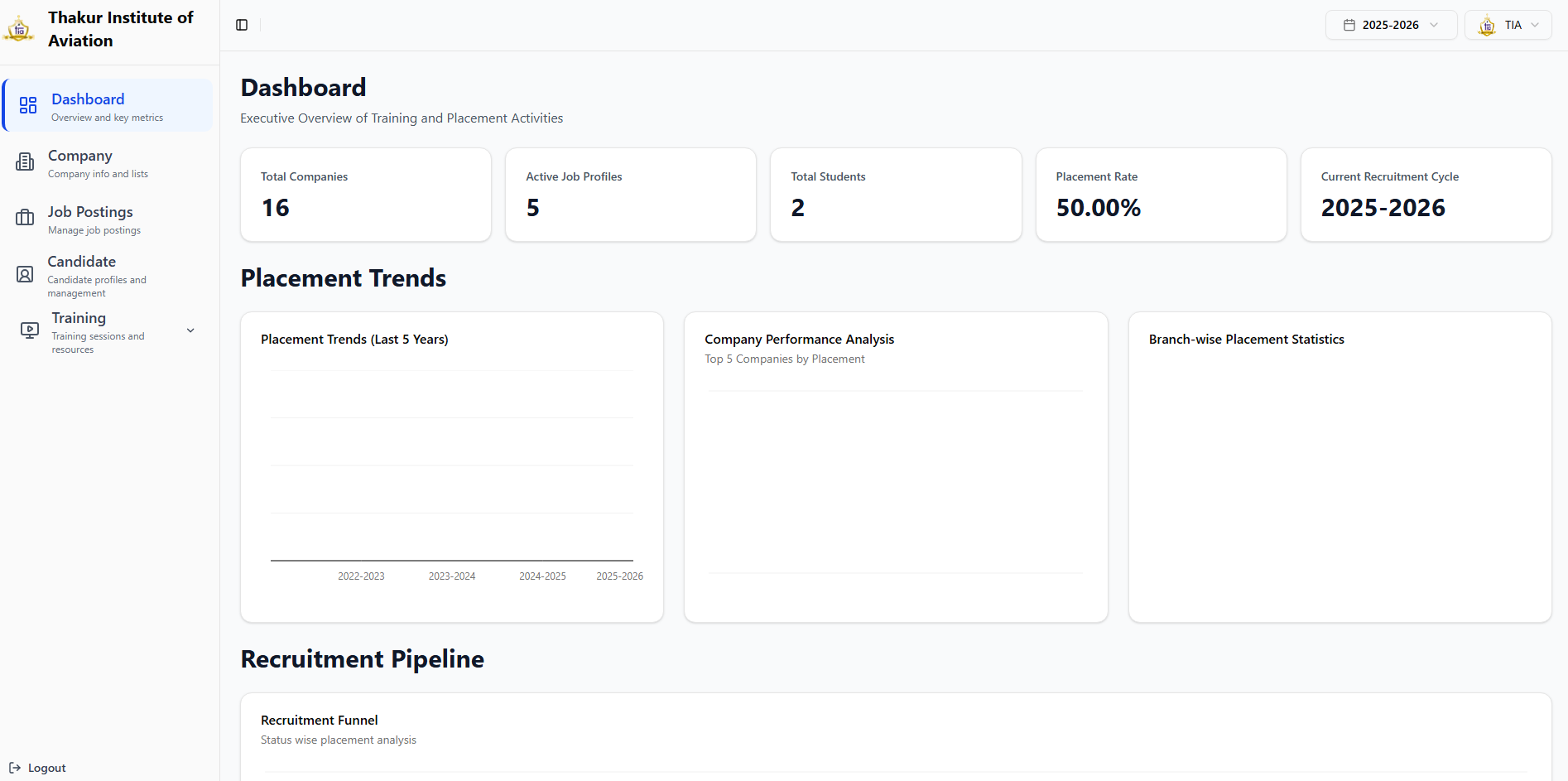The height and width of the screenshot is (781, 1568).
Task: Click the Logout arrow icon
Action: [x=15, y=768]
